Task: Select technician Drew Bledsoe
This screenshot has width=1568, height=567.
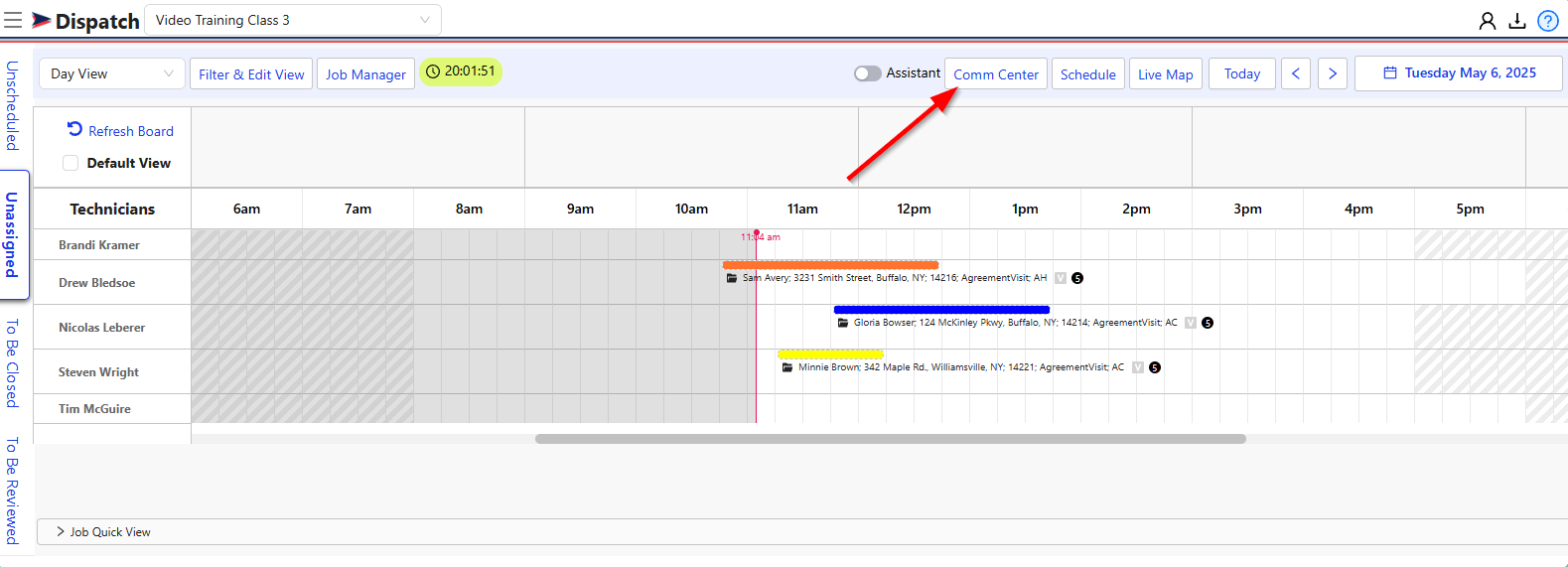Action: (x=97, y=283)
